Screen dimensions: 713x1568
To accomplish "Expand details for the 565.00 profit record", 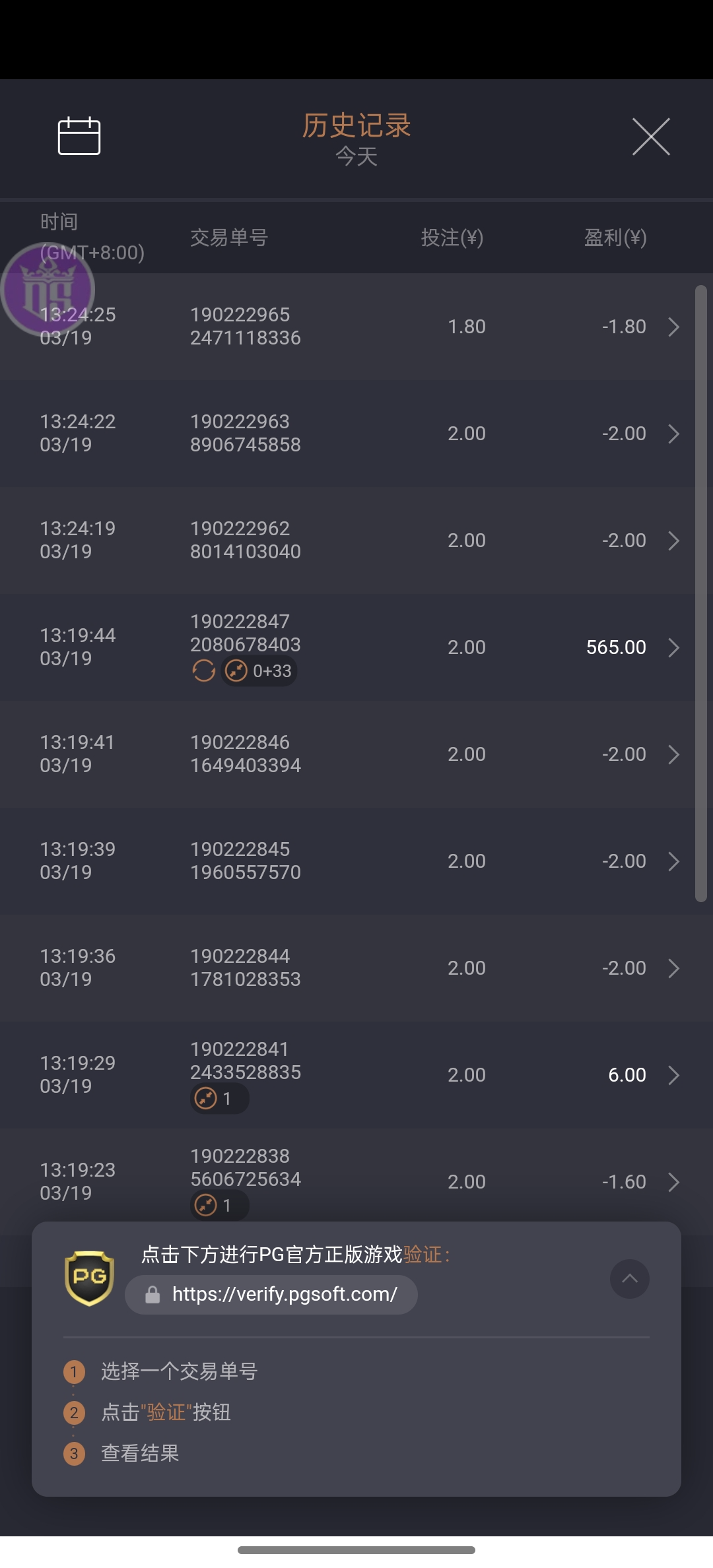I will click(x=673, y=647).
